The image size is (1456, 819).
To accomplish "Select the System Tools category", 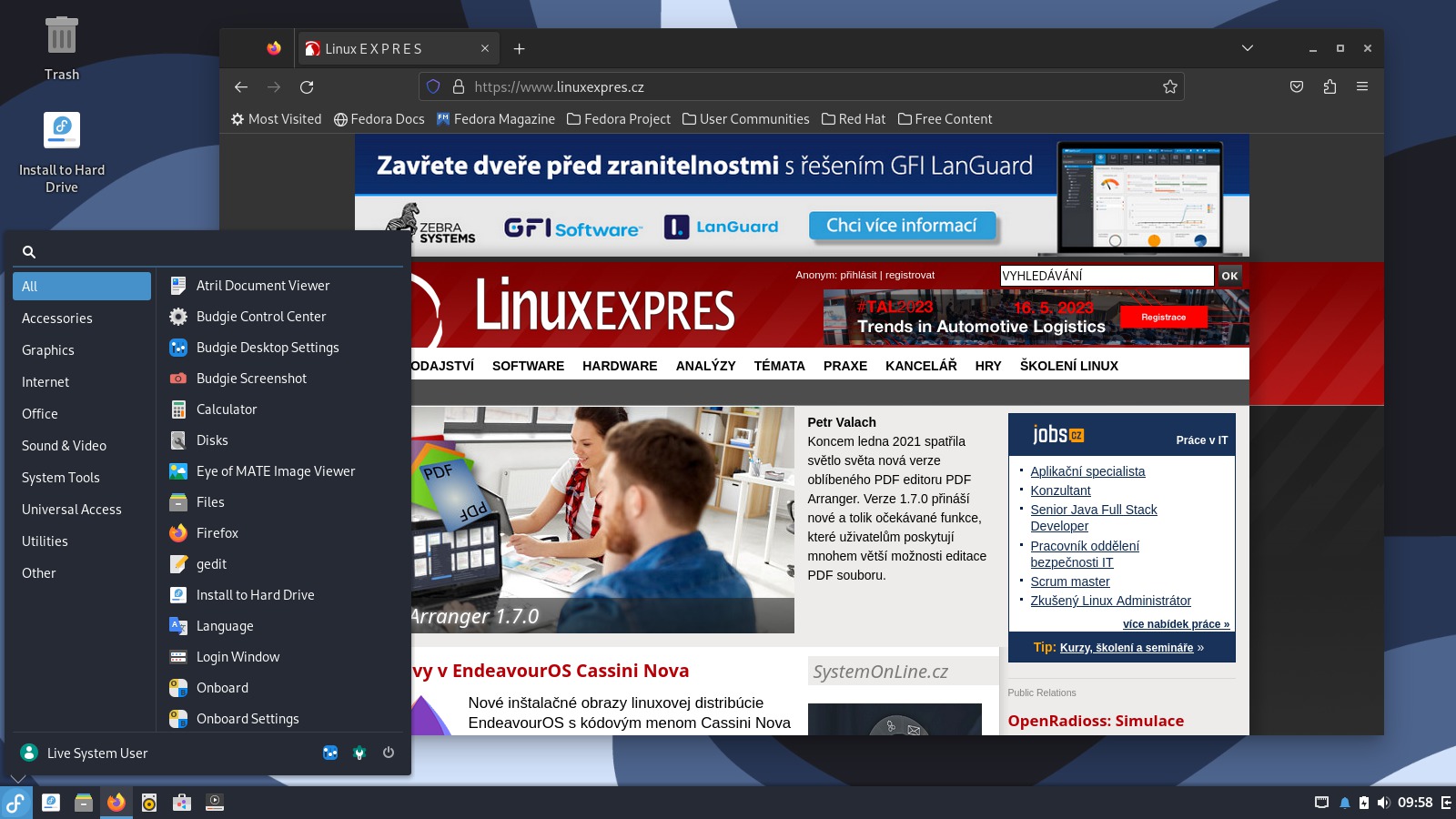I will click(x=82, y=478).
